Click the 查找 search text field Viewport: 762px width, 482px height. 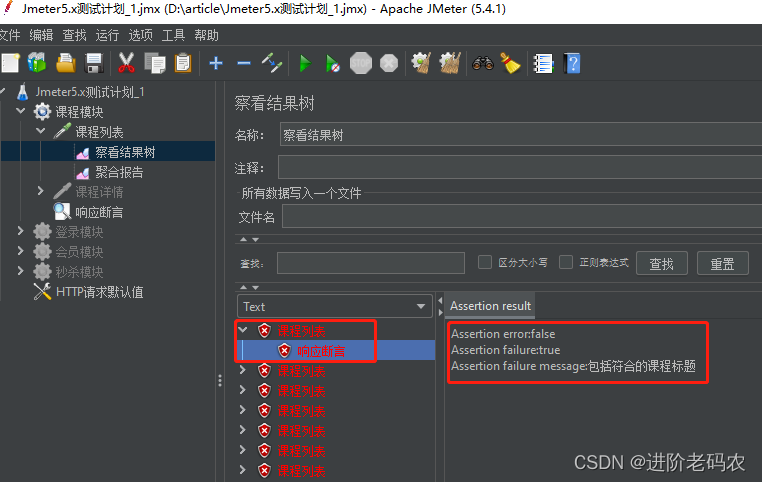click(371, 263)
